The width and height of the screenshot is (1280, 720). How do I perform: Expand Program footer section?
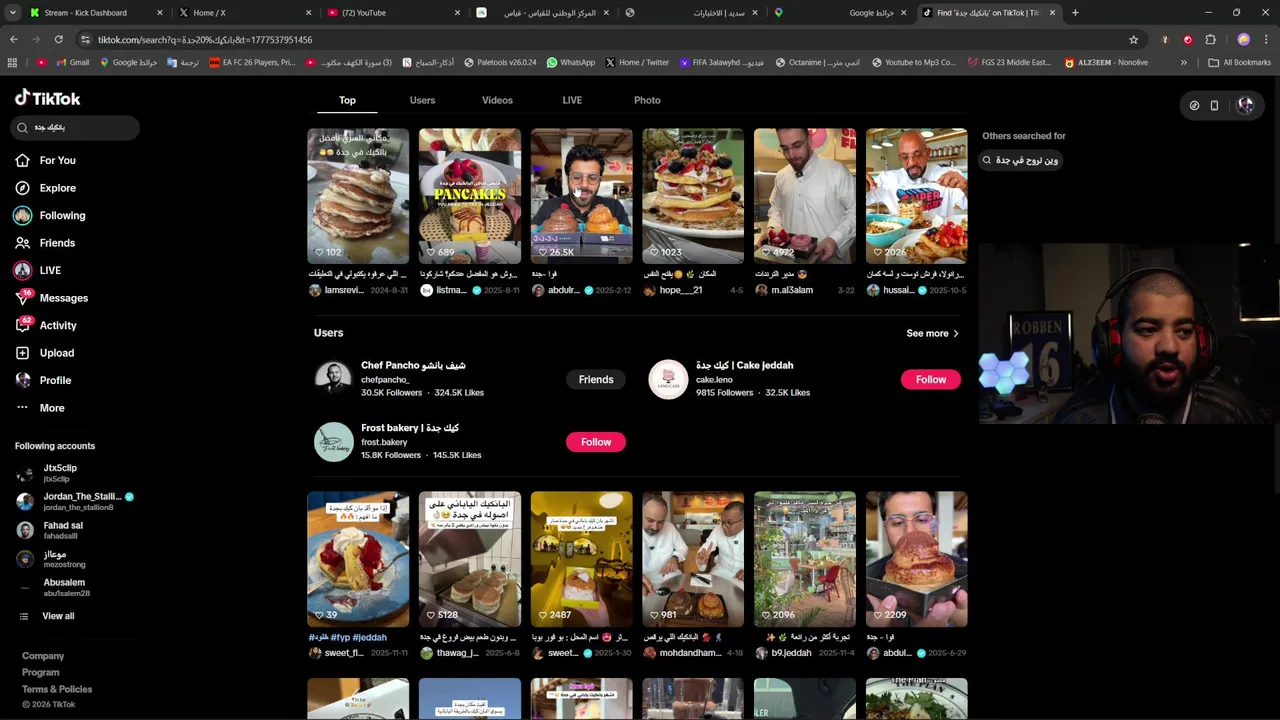pyautogui.click(x=41, y=673)
